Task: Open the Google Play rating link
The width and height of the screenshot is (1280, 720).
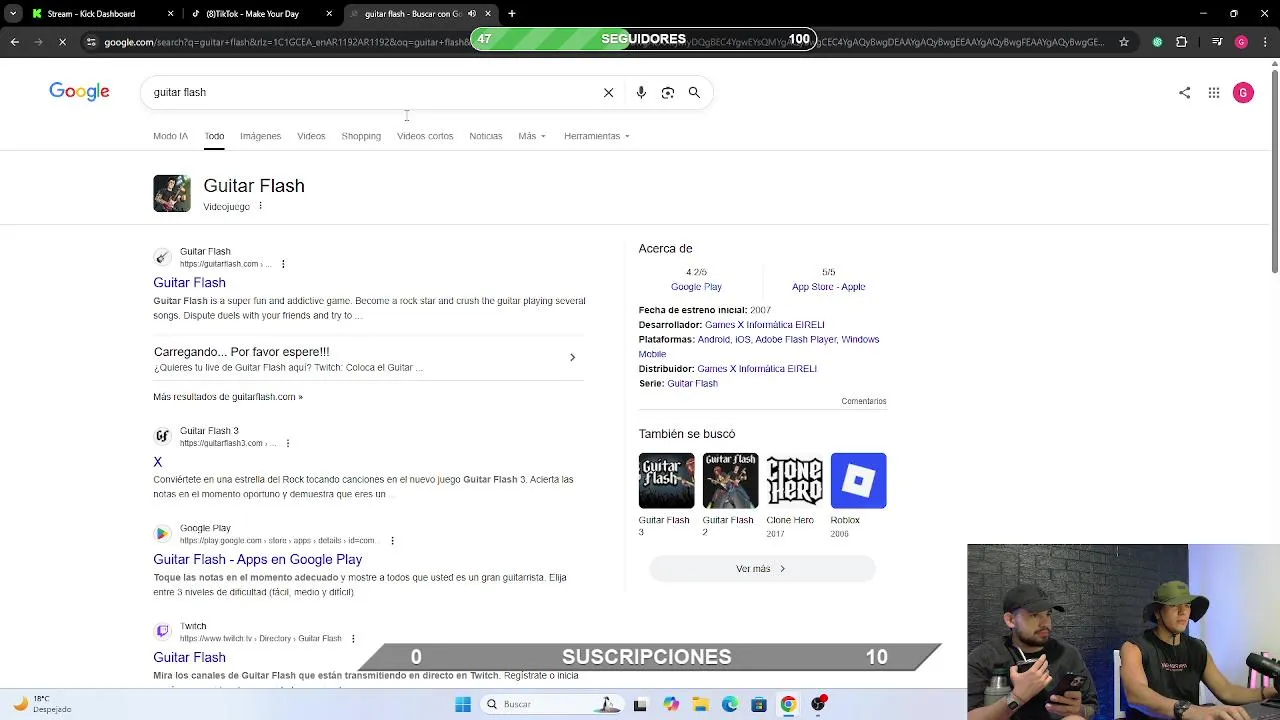Action: [696, 287]
